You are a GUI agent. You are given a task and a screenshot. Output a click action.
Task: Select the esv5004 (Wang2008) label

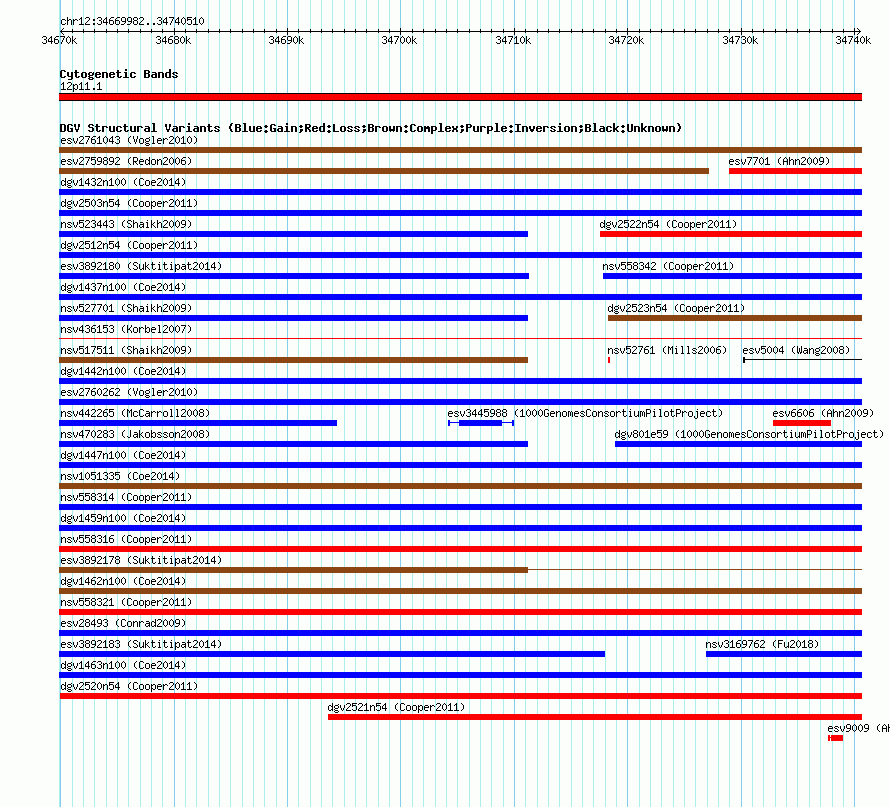coord(796,350)
